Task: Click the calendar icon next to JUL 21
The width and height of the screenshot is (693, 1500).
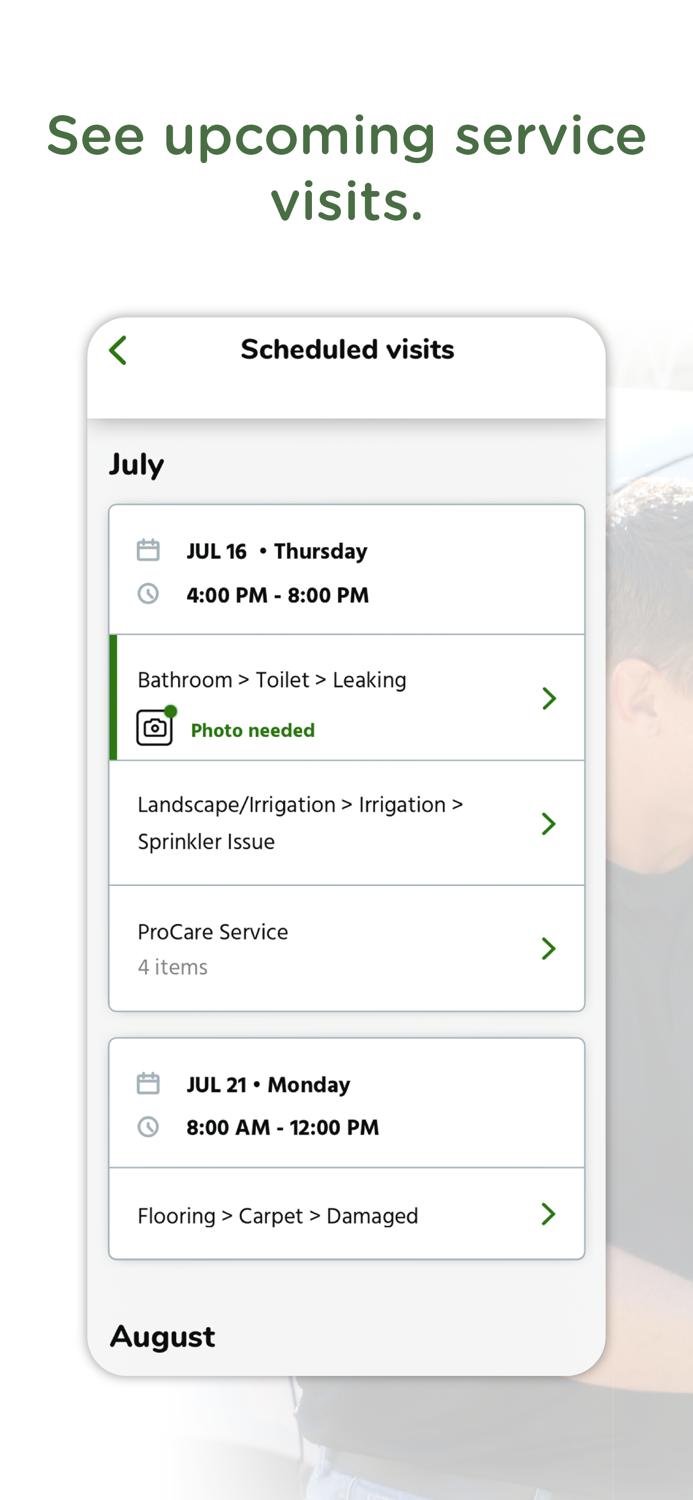Action: 148,1083
